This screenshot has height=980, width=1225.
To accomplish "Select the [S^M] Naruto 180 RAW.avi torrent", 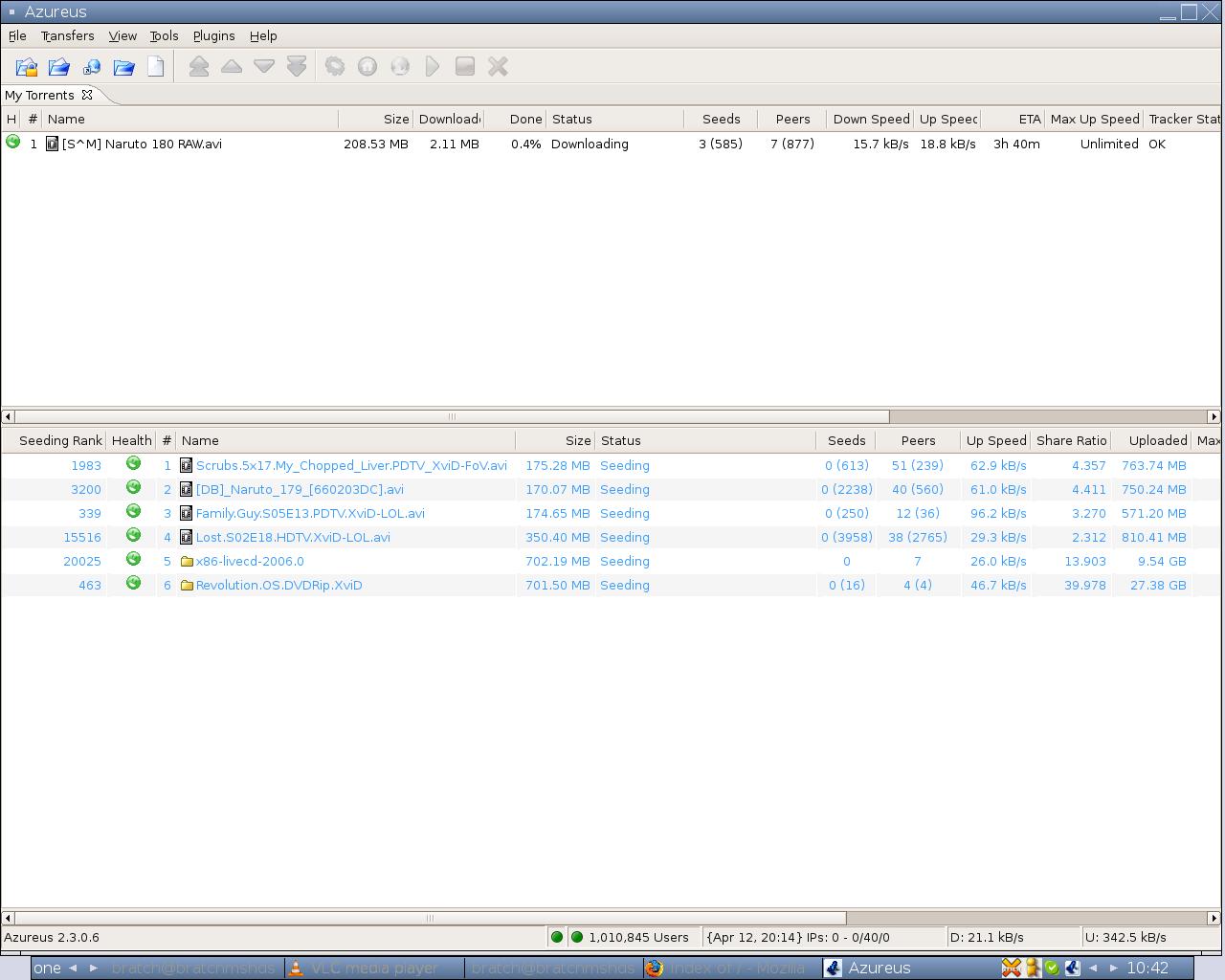I will pos(142,144).
